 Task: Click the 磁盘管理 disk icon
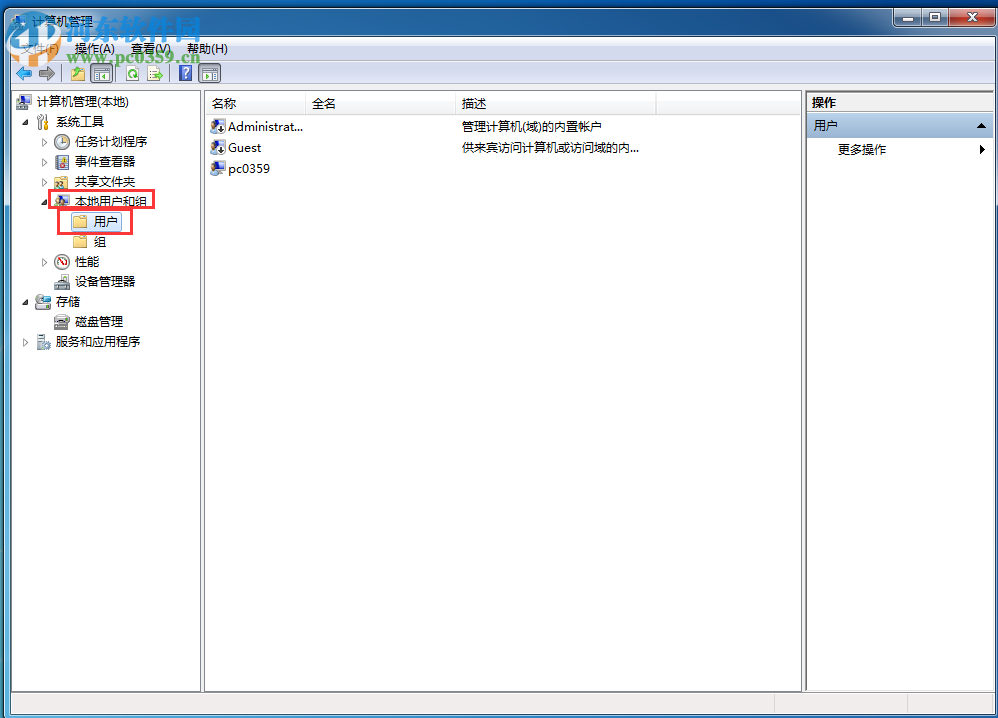pos(62,322)
